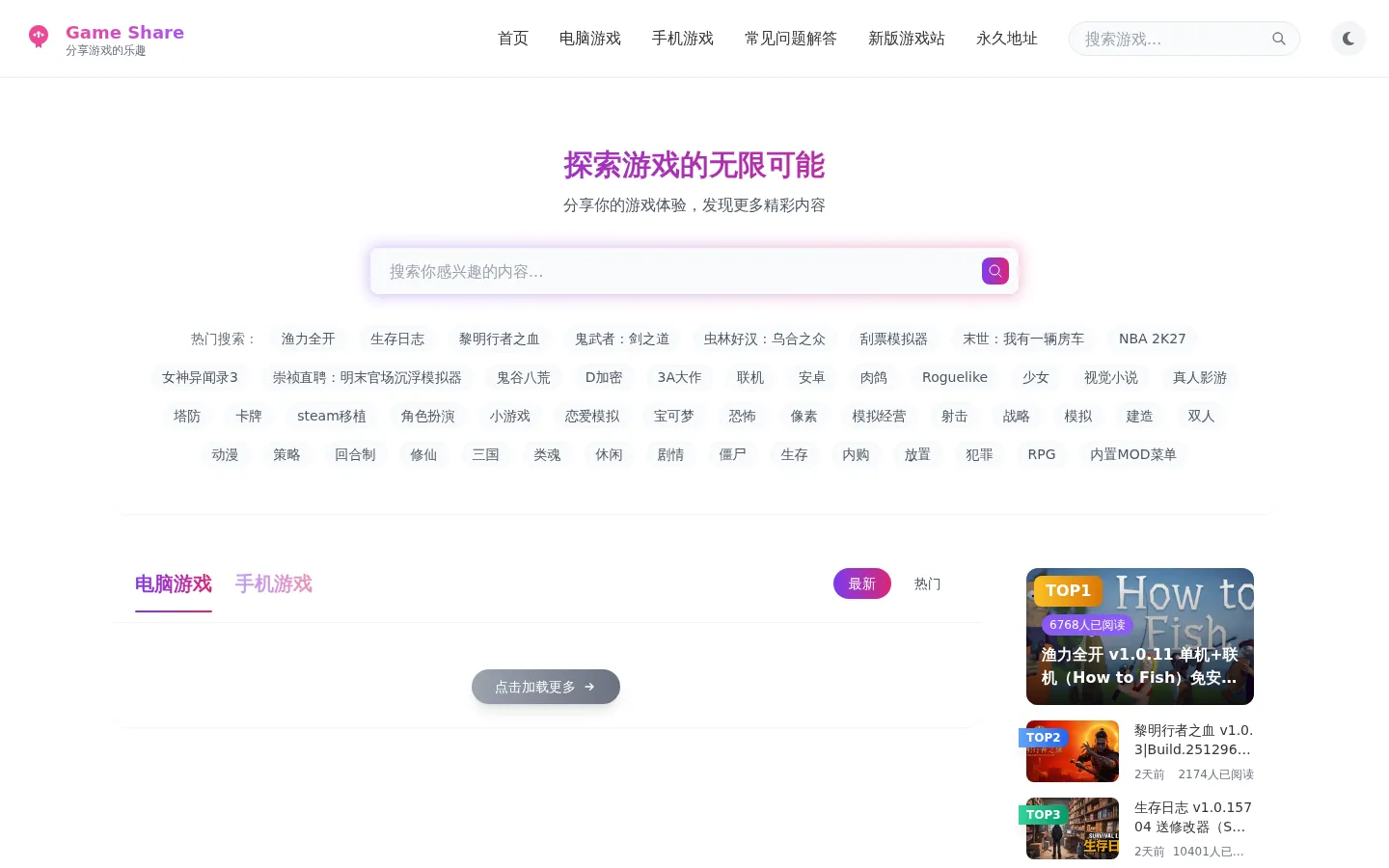Select hot search tag 黎明行者之血

pyautogui.click(x=500, y=339)
